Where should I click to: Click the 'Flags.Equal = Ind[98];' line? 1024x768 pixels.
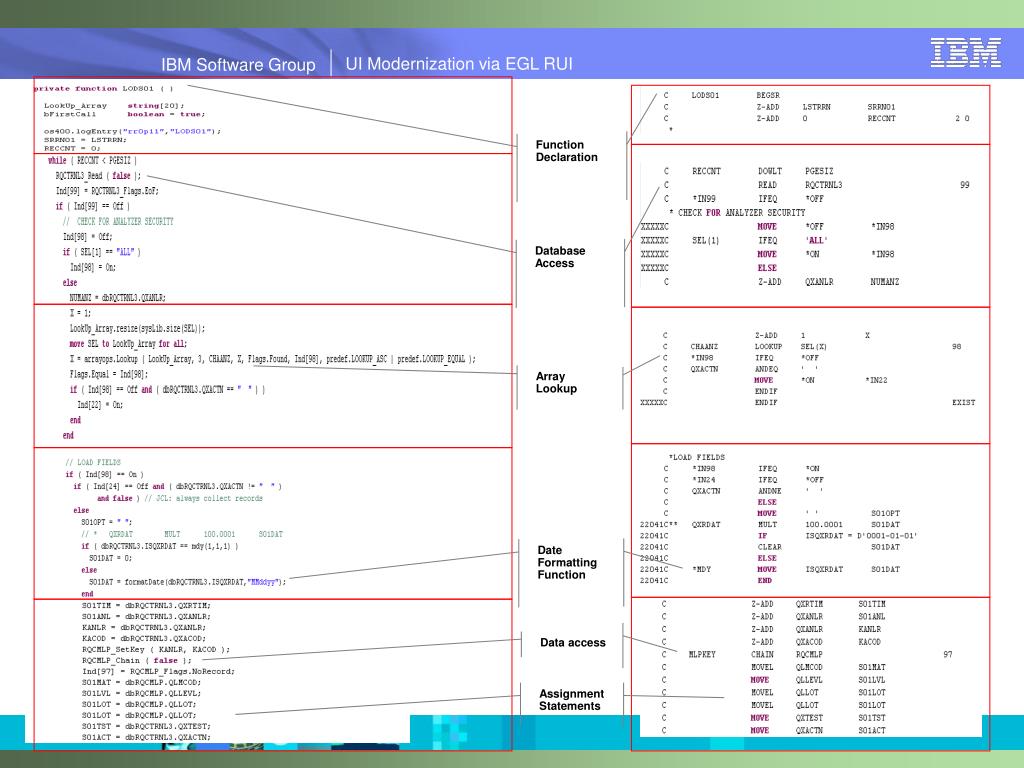[x=109, y=374]
